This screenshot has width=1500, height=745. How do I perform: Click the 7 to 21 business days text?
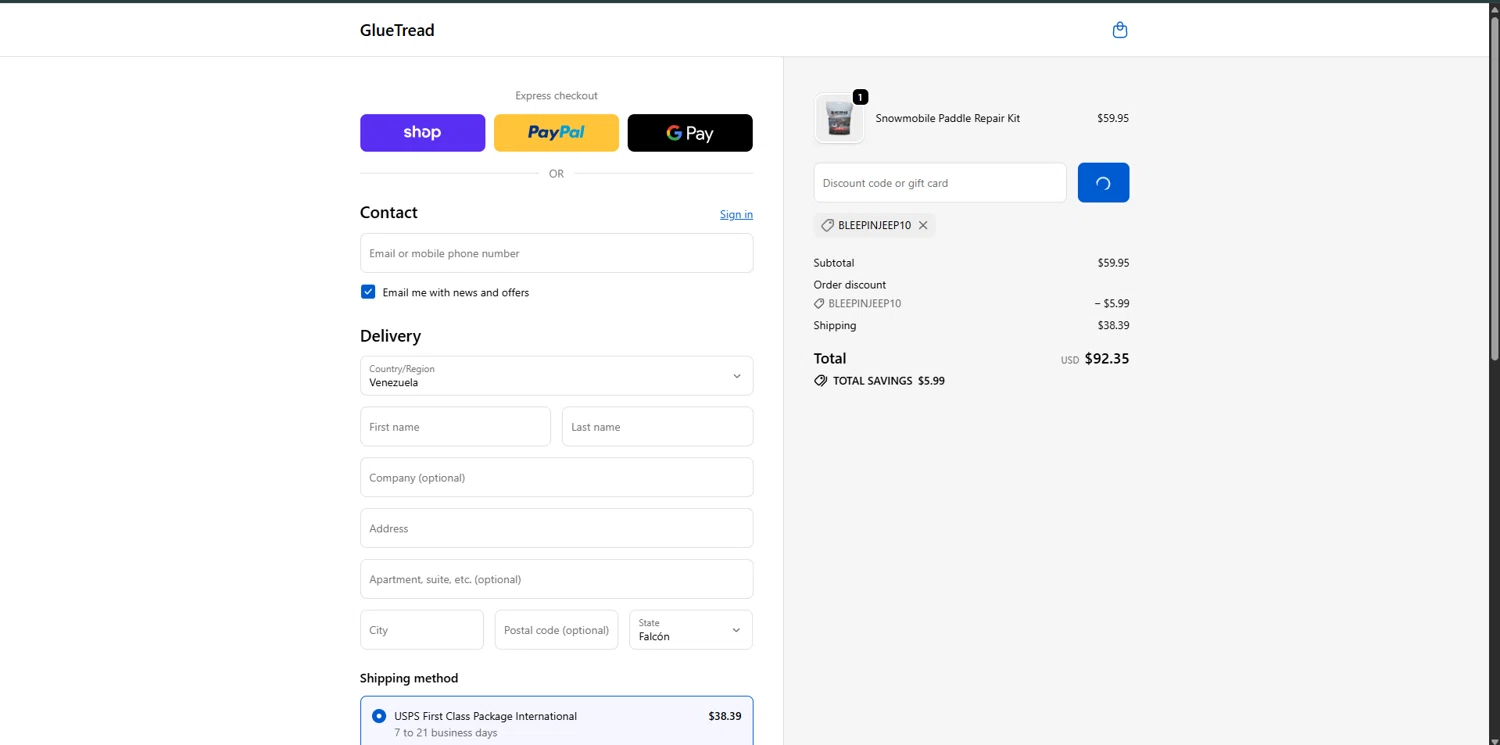(x=445, y=733)
